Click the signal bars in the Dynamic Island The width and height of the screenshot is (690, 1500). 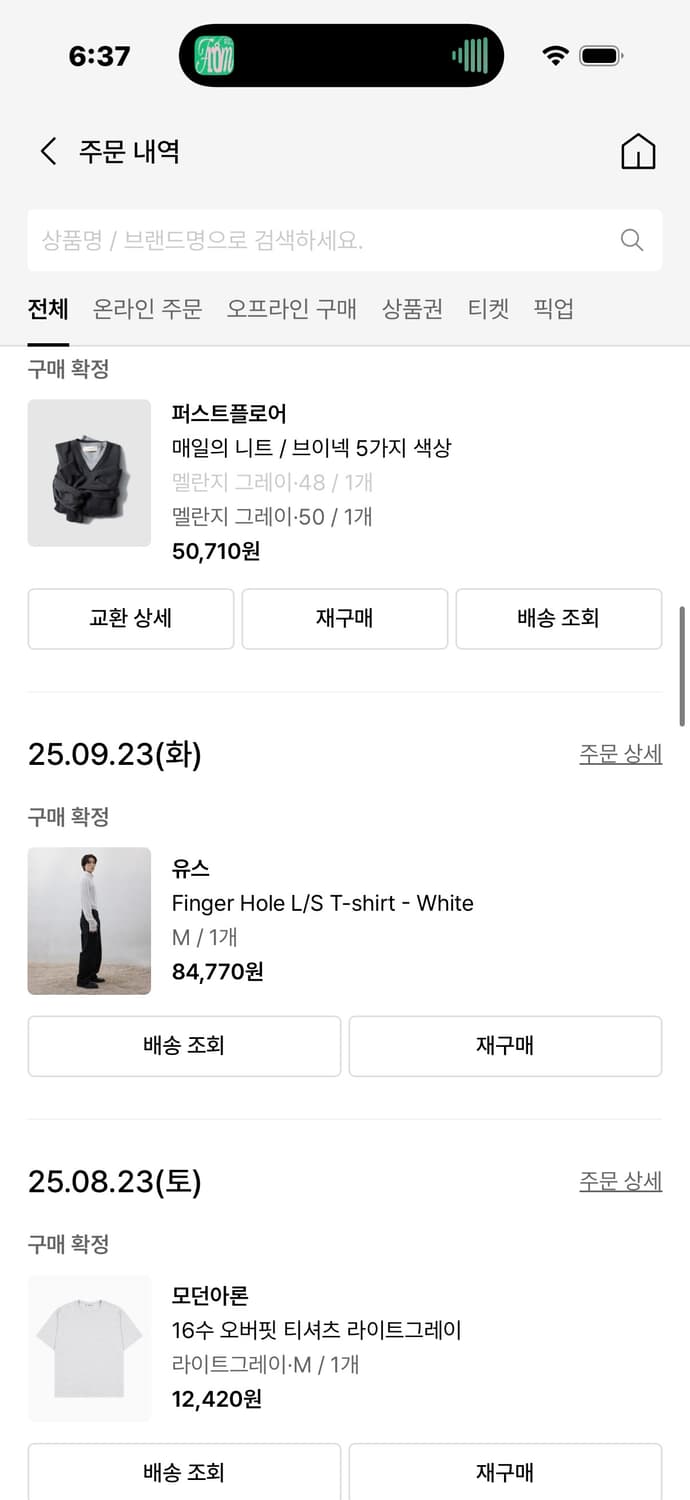point(470,55)
